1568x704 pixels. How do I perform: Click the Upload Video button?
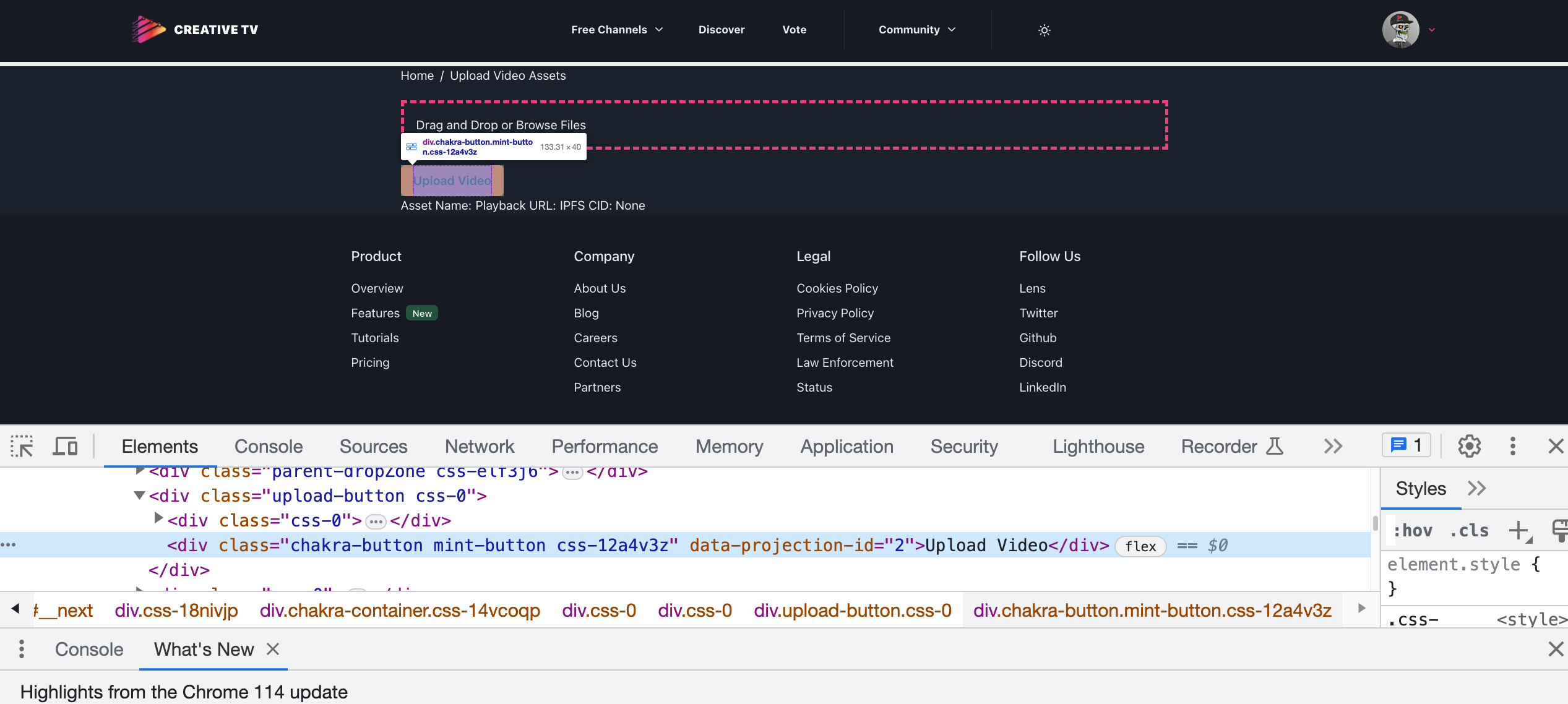(452, 181)
